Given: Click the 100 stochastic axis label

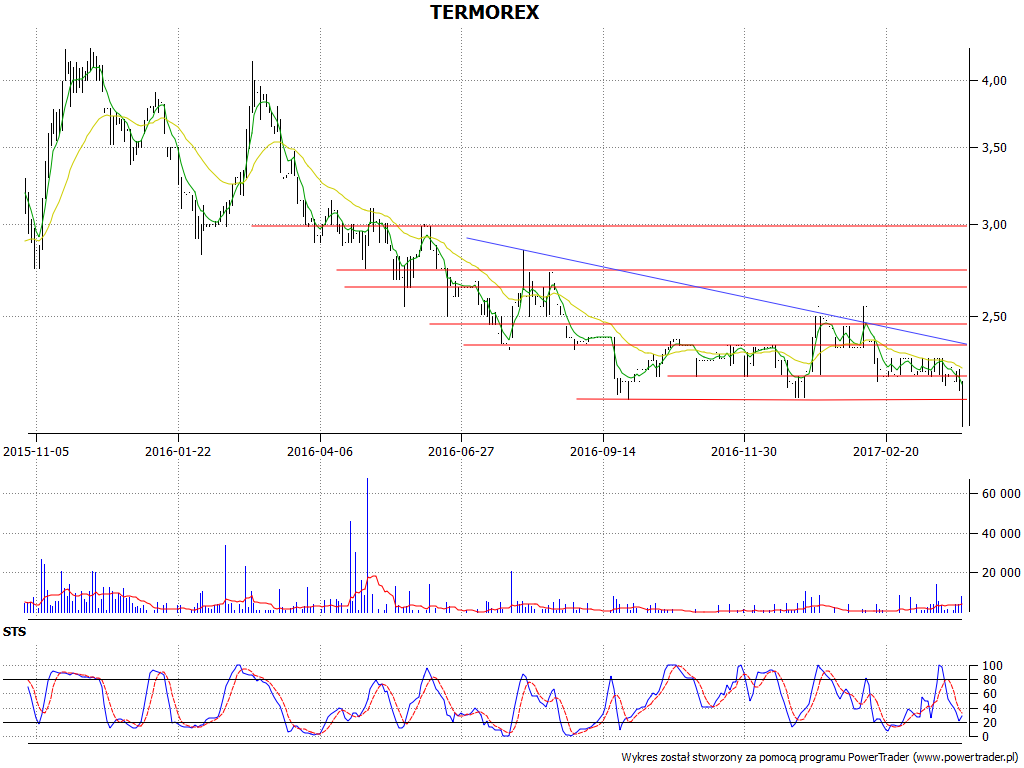Looking at the screenshot, I should [x=992, y=666].
